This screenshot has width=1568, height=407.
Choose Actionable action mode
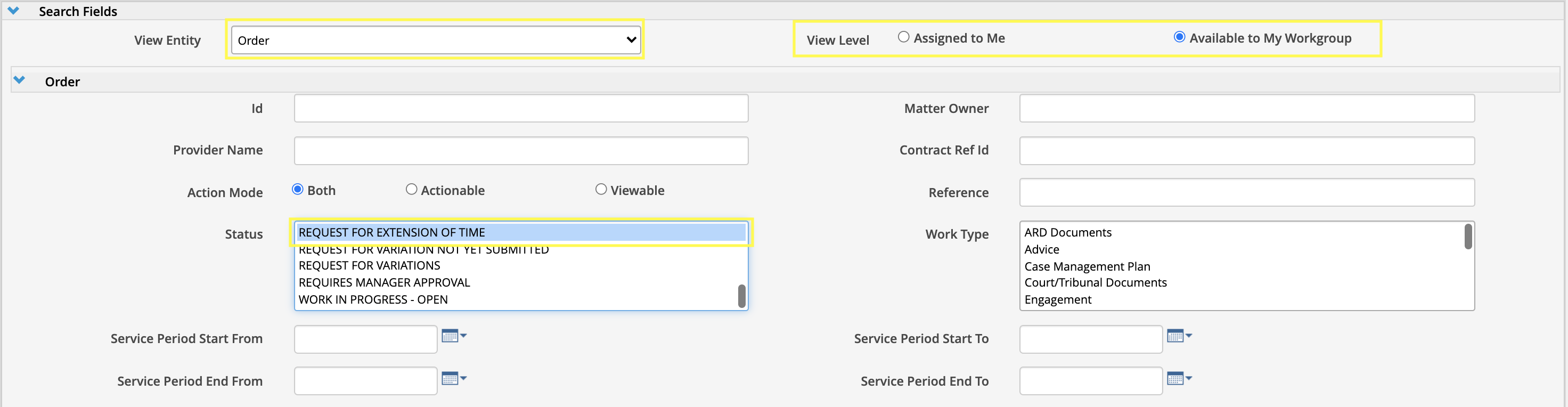coord(412,190)
